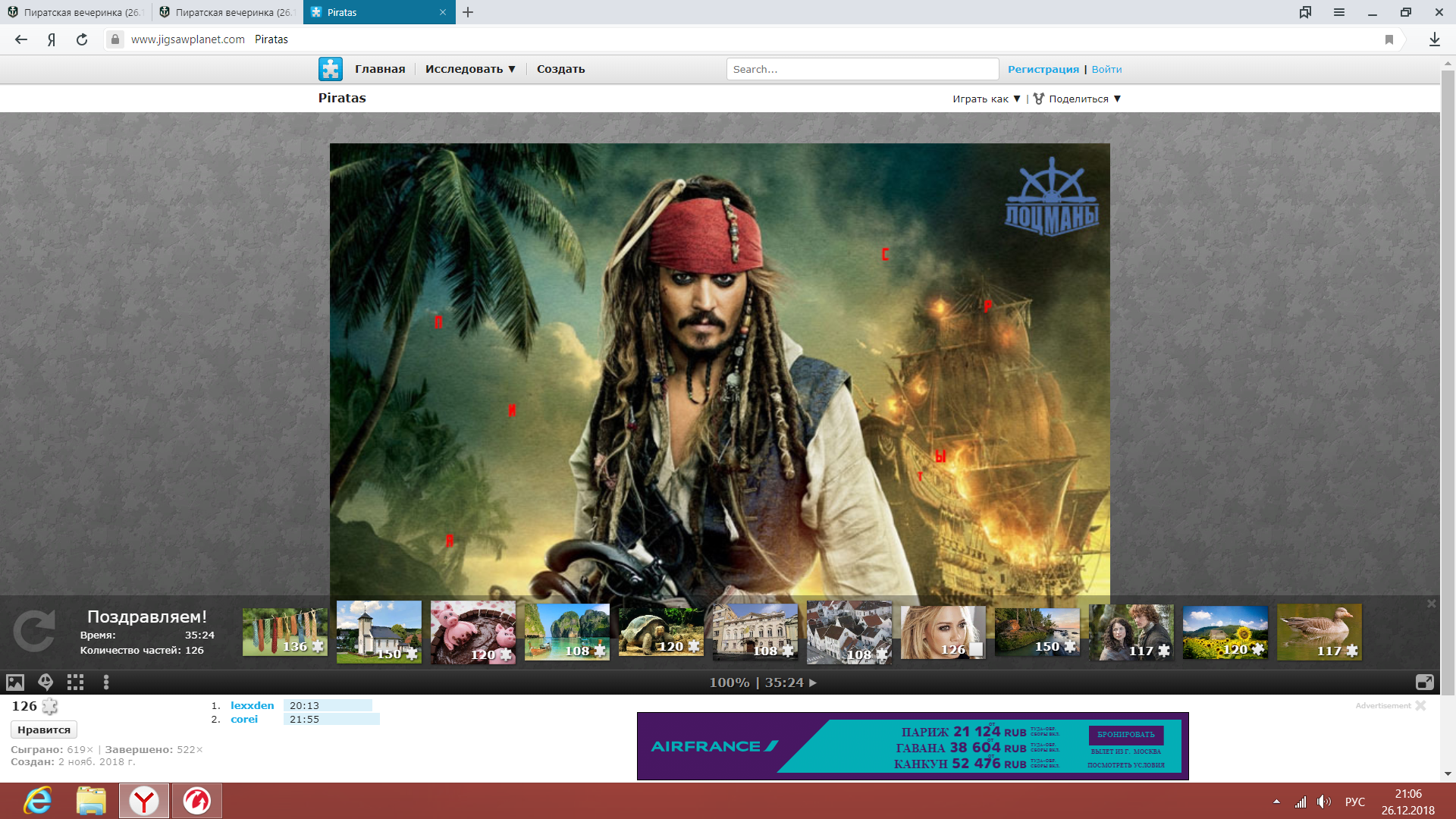The image size is (1456, 819).
Task: Click the ghost image icon
Action: pos(45,682)
